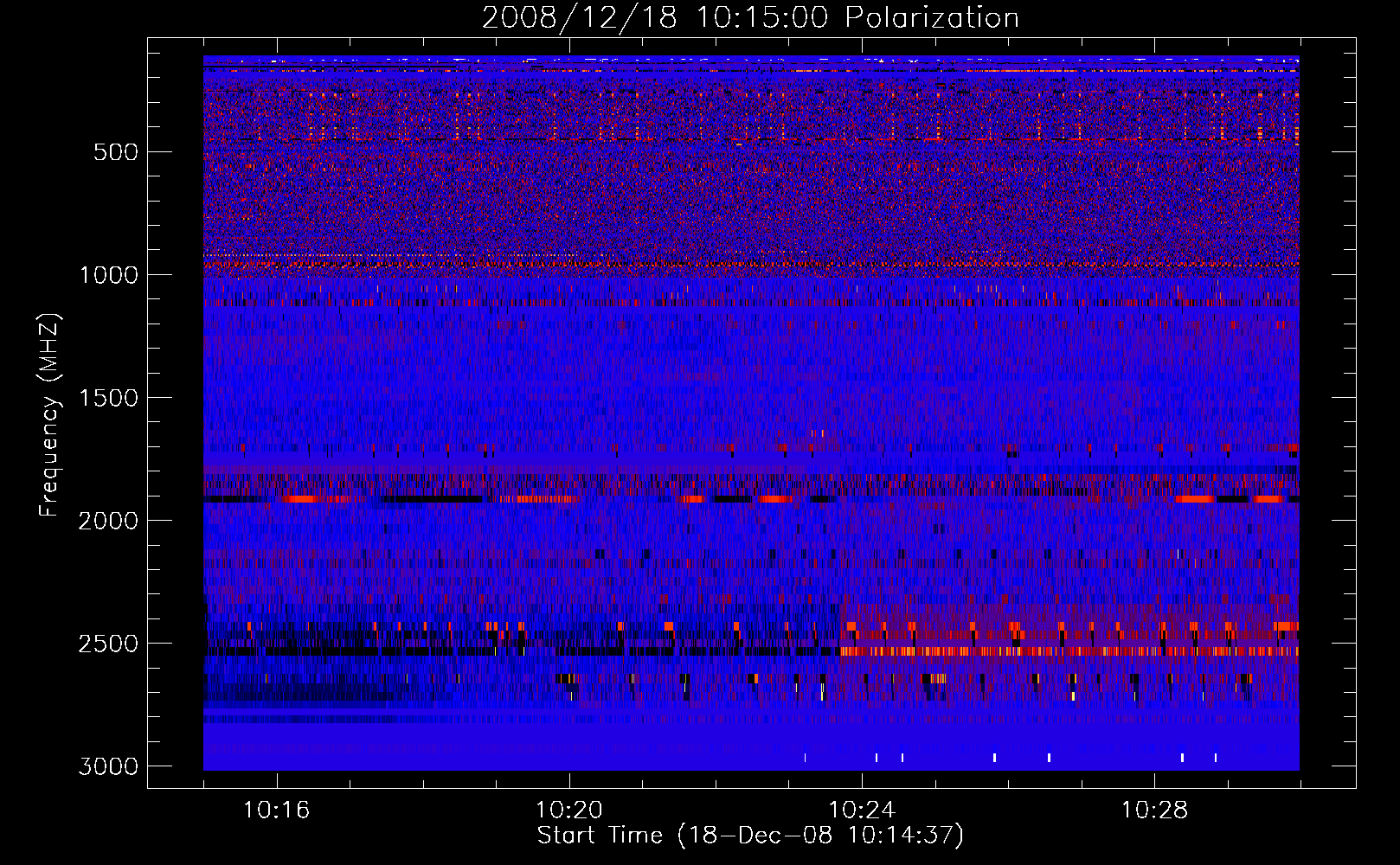Click the 10:24 time tick label
Viewport: 1400px width, 865px height.
(x=862, y=811)
